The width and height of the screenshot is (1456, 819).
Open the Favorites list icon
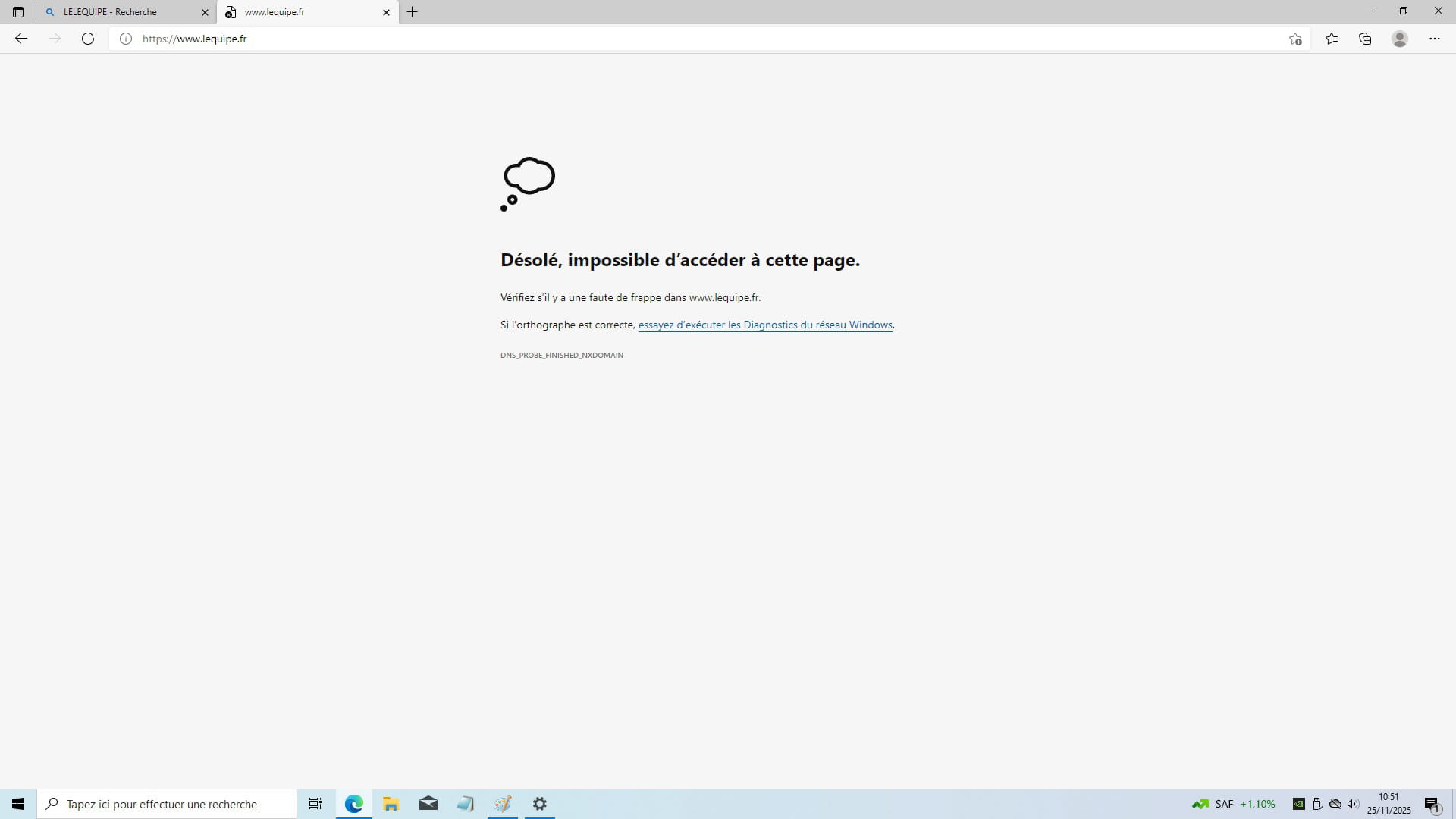click(x=1332, y=39)
